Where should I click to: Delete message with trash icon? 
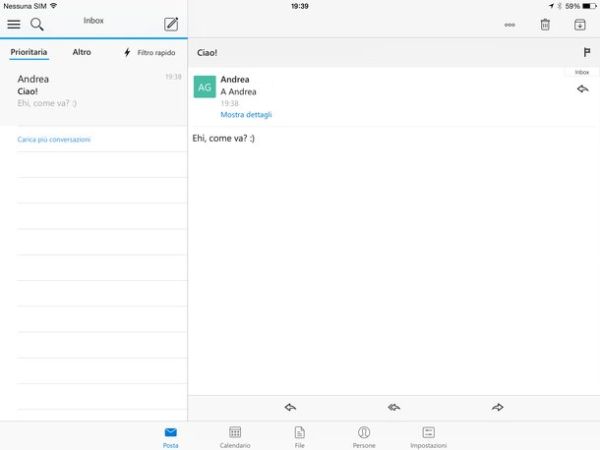click(545, 25)
